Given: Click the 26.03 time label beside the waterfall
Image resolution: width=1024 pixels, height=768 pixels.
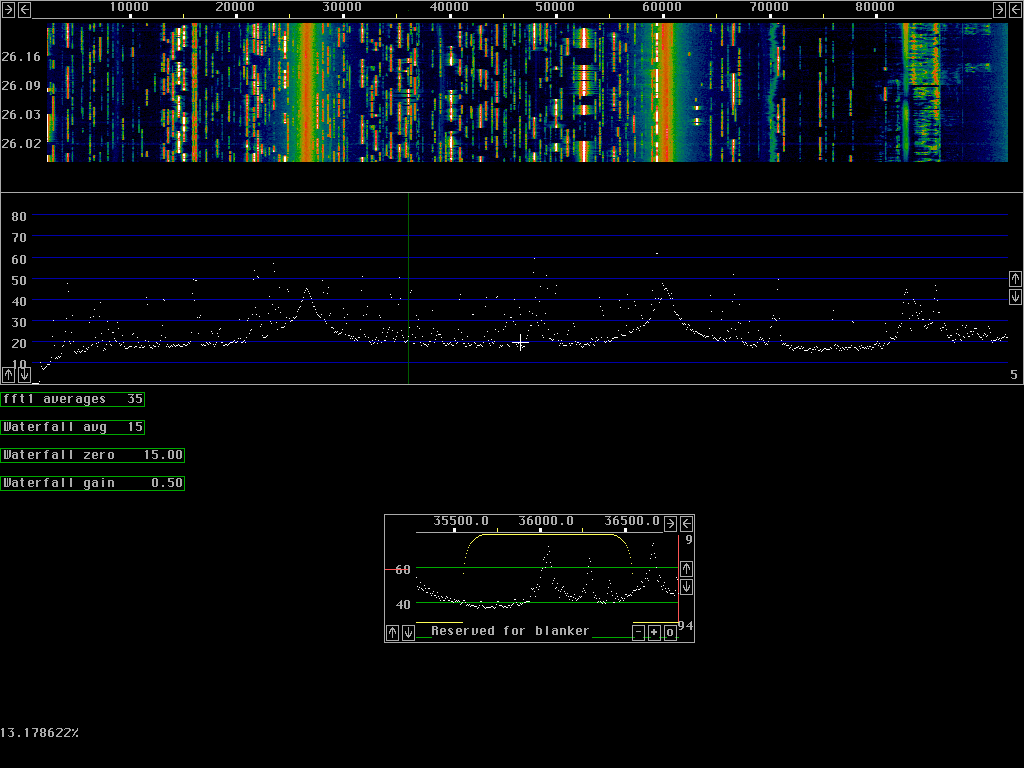Looking at the screenshot, I should coord(21,114).
